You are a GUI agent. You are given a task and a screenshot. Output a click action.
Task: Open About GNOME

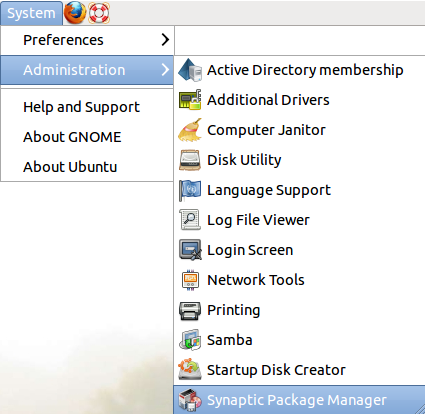point(87,137)
